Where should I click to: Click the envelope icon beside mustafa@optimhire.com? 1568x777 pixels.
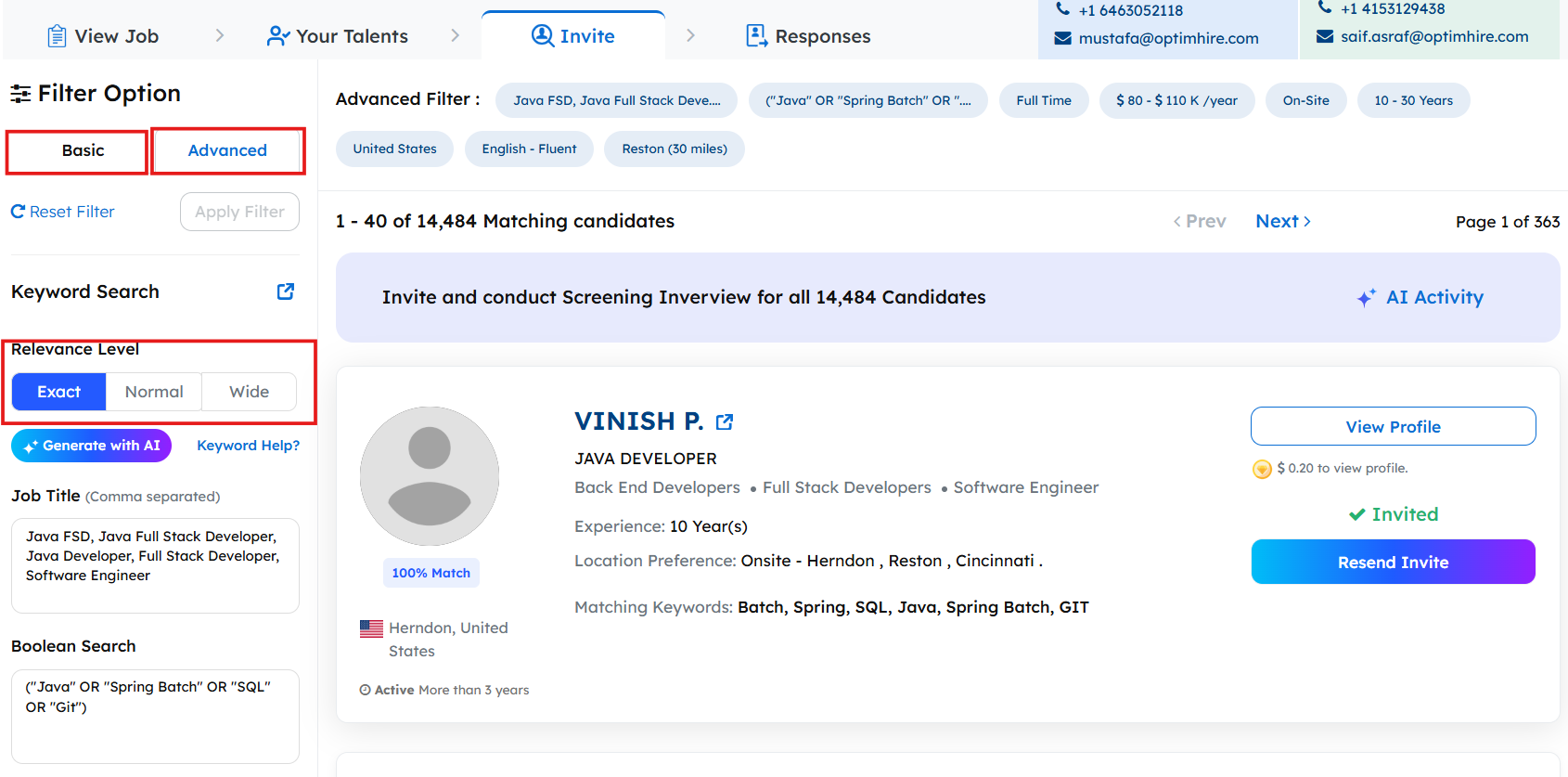click(x=1063, y=38)
